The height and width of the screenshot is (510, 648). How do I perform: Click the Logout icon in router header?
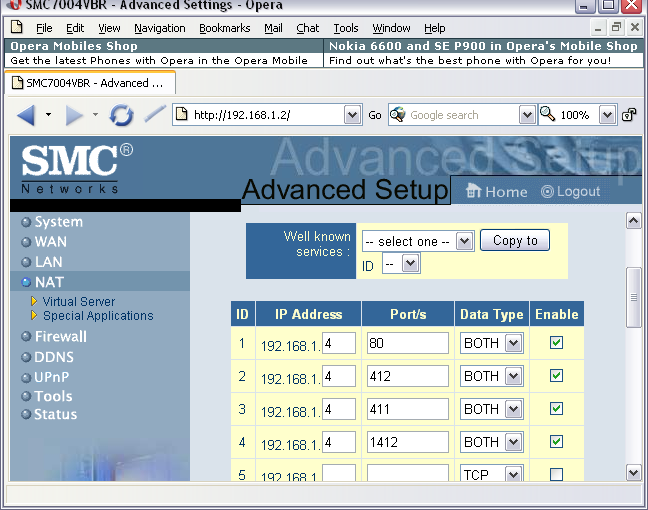click(547, 191)
